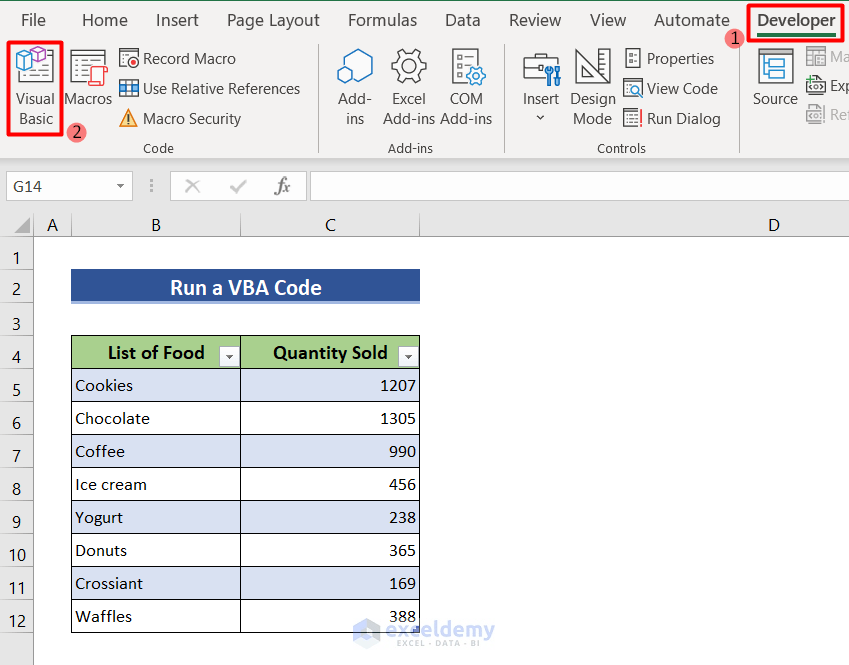Image resolution: width=849 pixels, height=665 pixels.
Task: Open the Formulas ribbon tab
Action: [382, 20]
